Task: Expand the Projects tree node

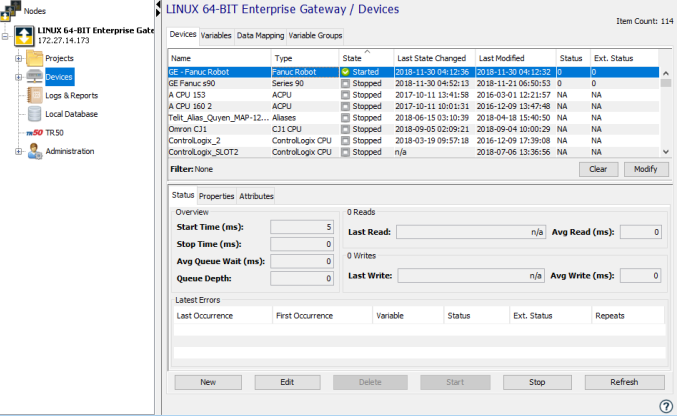Action: pos(18,59)
